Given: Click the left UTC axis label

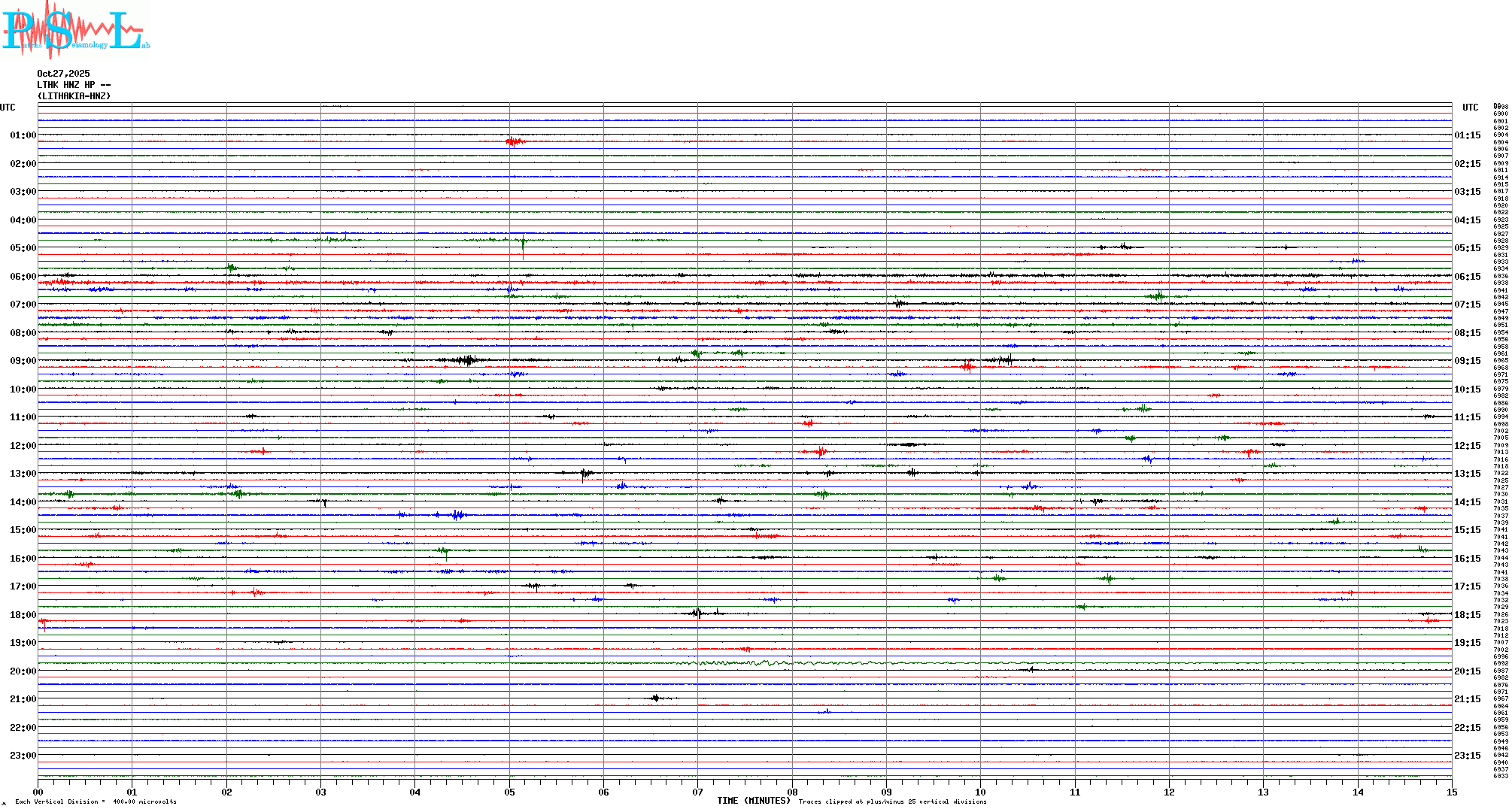Looking at the screenshot, I should click(8, 108).
